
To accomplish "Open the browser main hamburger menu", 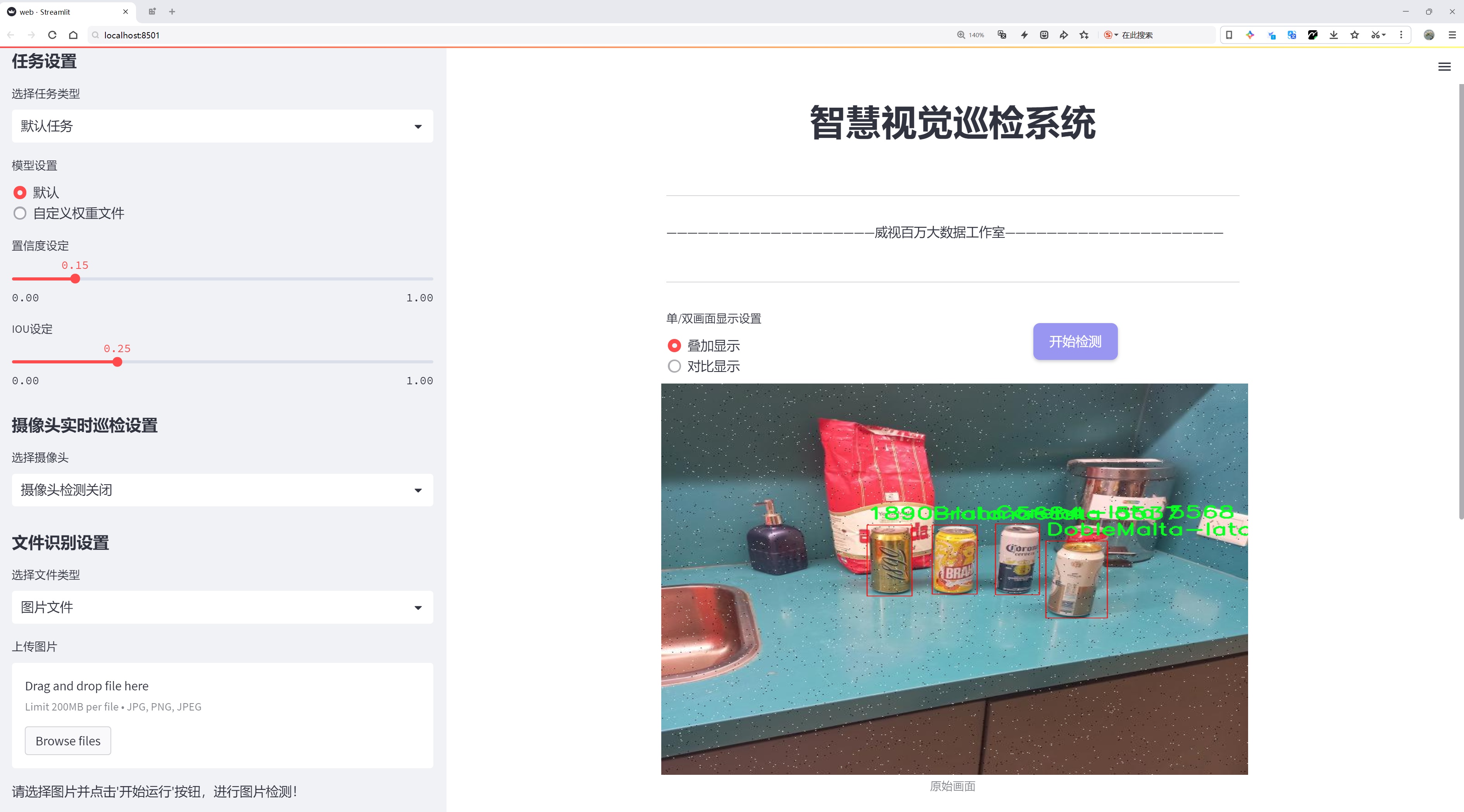I will pyautogui.click(x=1452, y=35).
